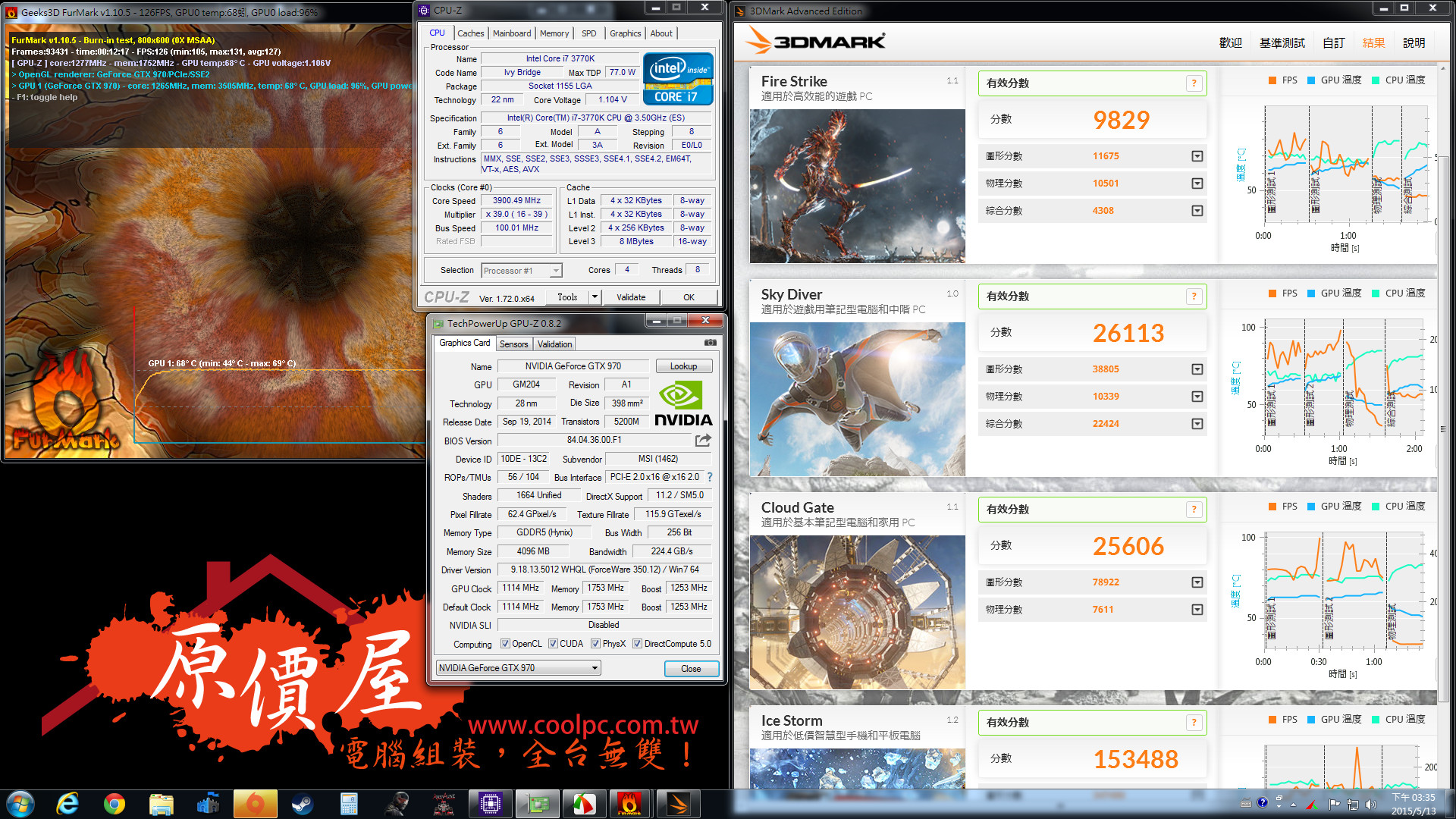Click GPU-Z camera screenshot icon
Screen dimensions: 1456x819
710,343
